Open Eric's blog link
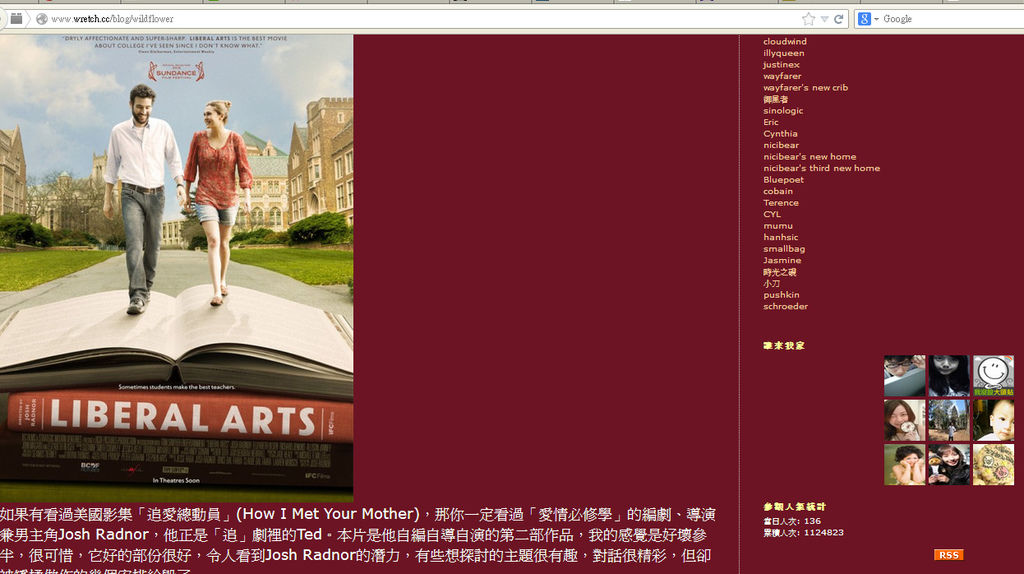This screenshot has height=574, width=1024. (771, 122)
